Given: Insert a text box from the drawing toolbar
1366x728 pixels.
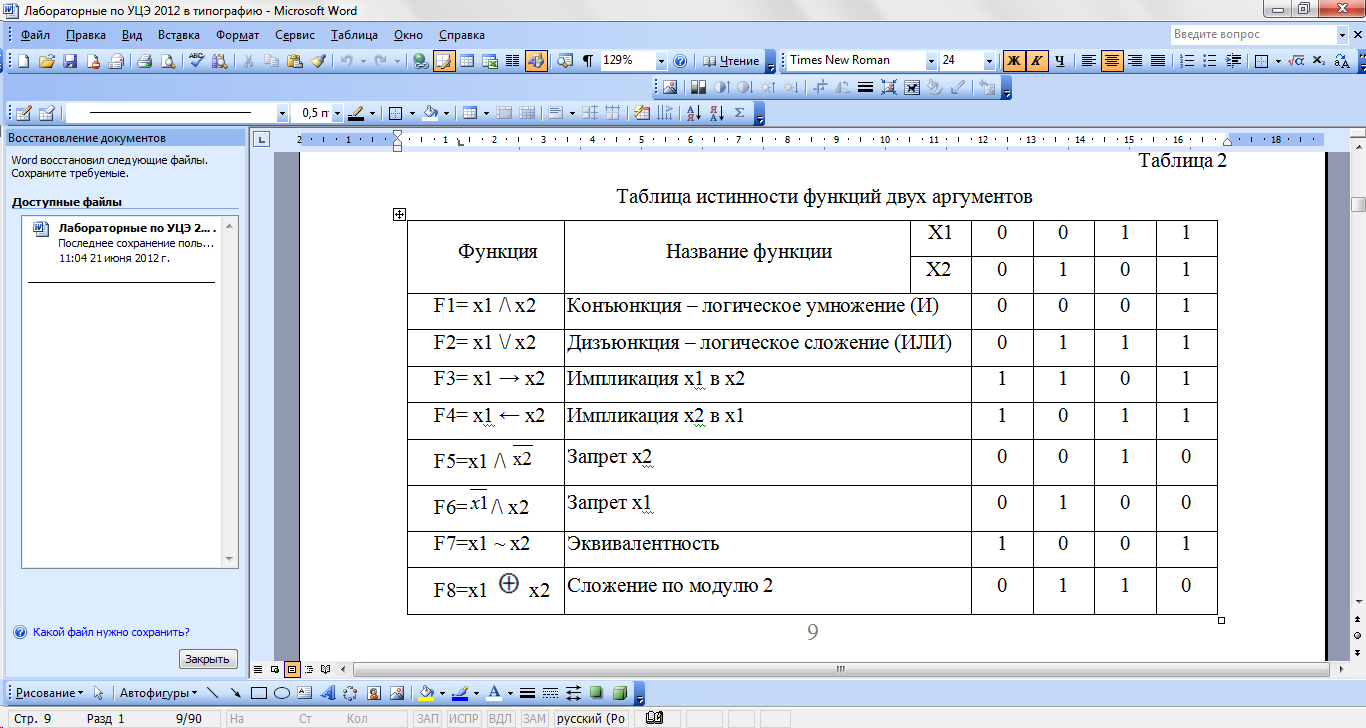Looking at the screenshot, I should coord(305,692).
